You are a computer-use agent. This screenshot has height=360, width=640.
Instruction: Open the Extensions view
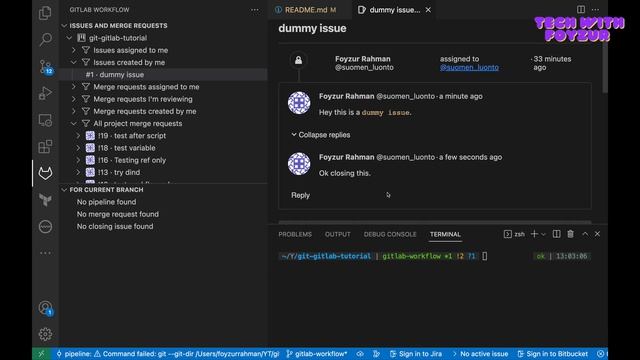(x=45, y=147)
